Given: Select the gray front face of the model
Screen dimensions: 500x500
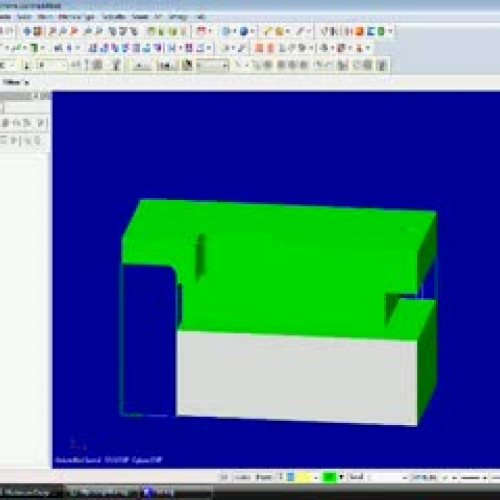Looking at the screenshot, I should click(297, 378).
